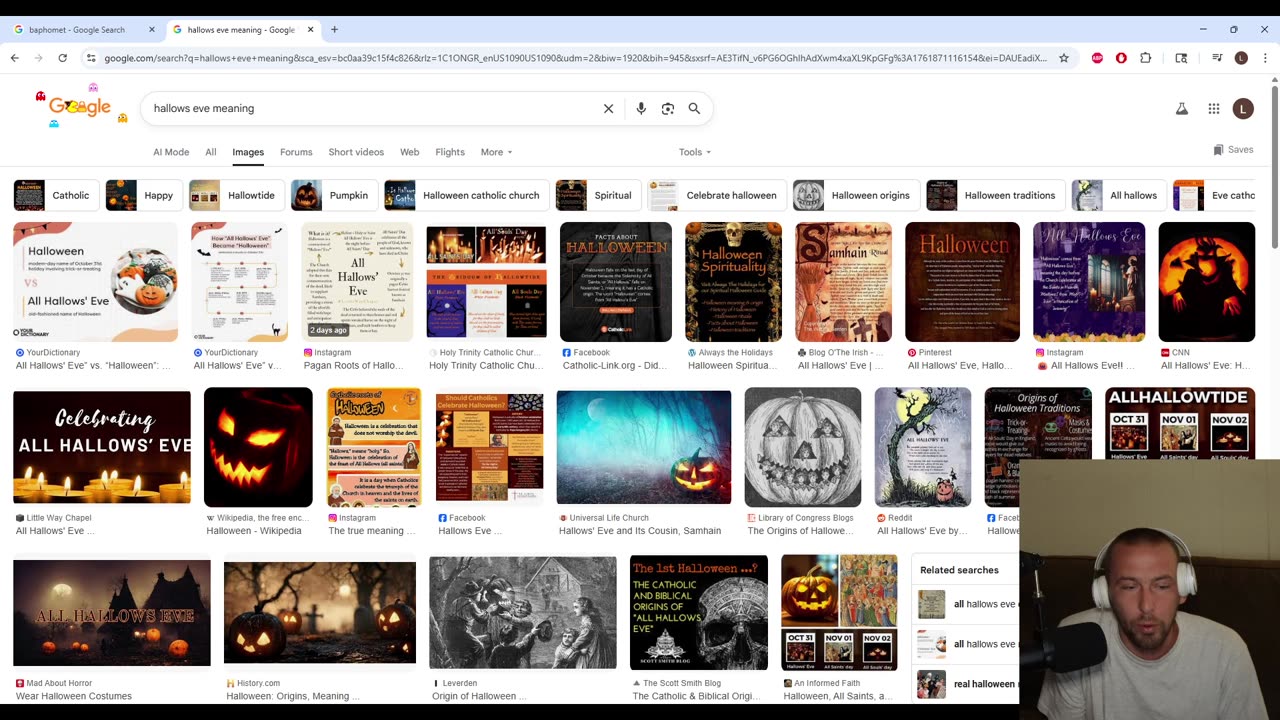
Task: Open the Short videos tab
Action: pyautogui.click(x=356, y=152)
